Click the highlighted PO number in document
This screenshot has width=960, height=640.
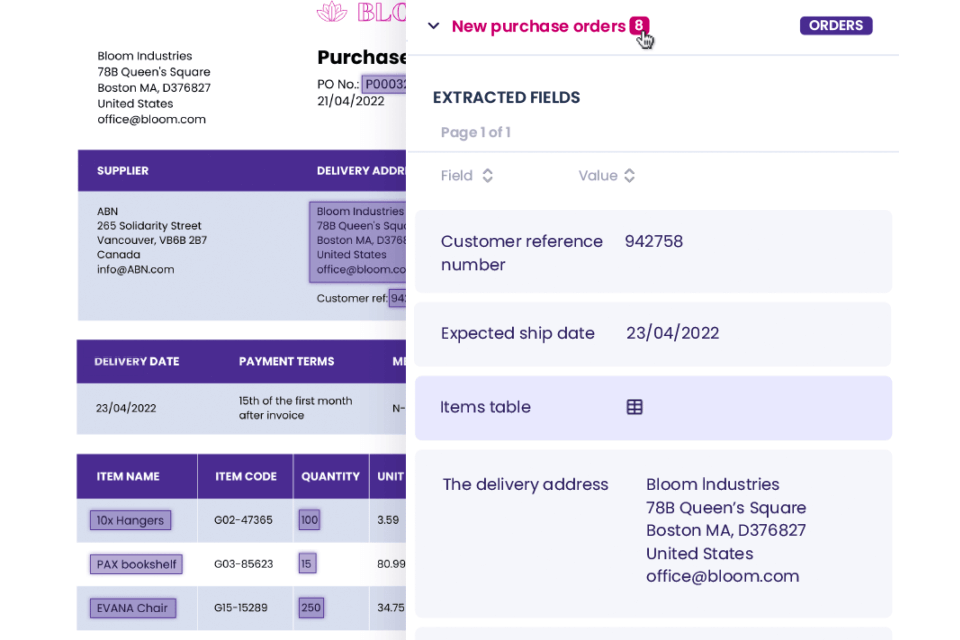click(384, 84)
